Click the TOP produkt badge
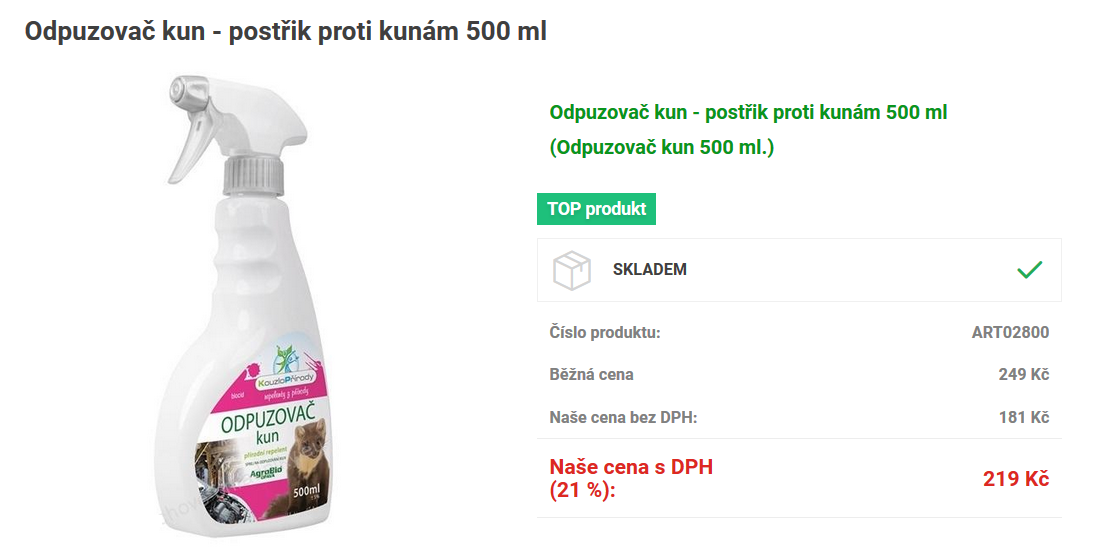The image size is (1102, 555). point(596,209)
